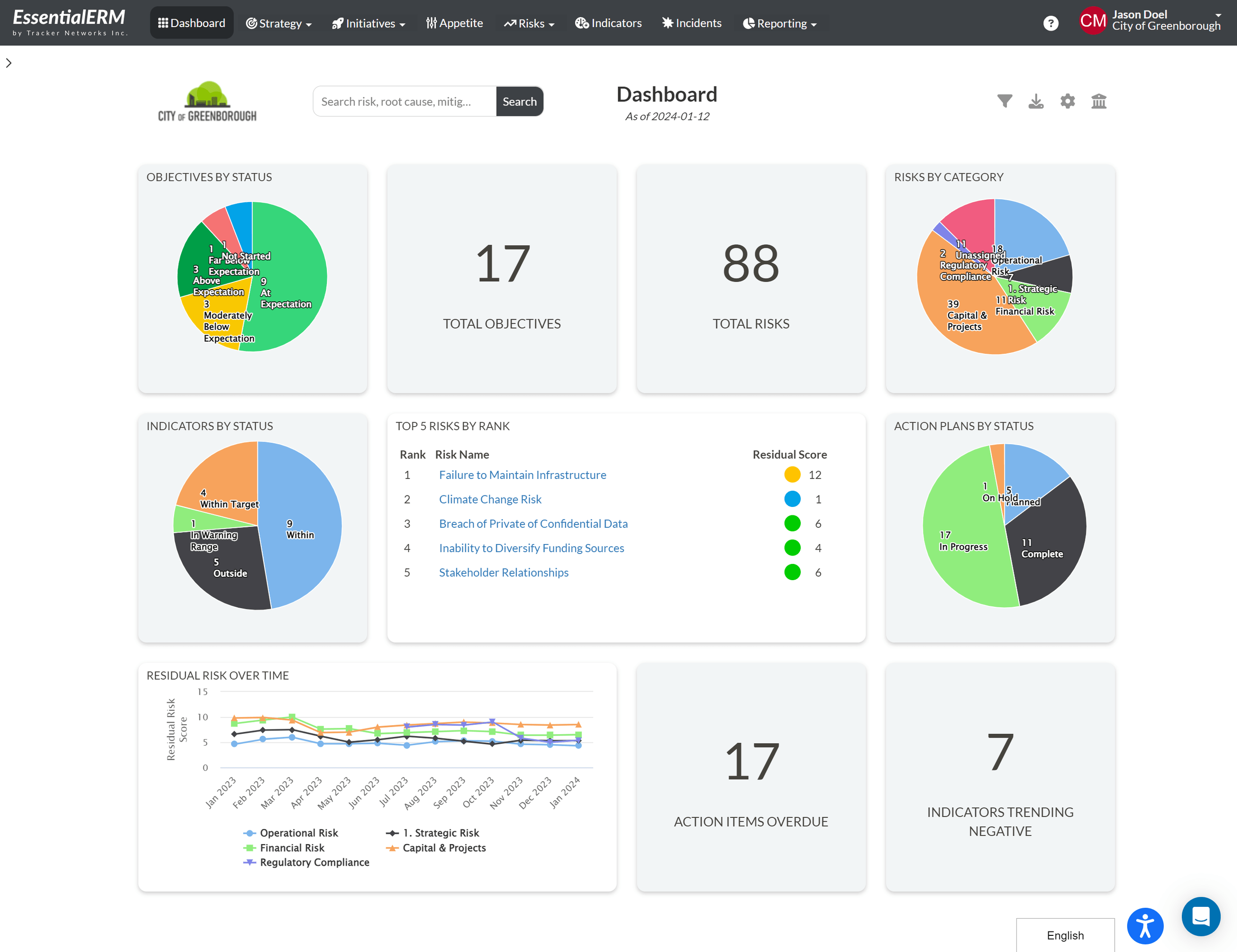Click the bank/organization icon beside settings

pos(1099,101)
